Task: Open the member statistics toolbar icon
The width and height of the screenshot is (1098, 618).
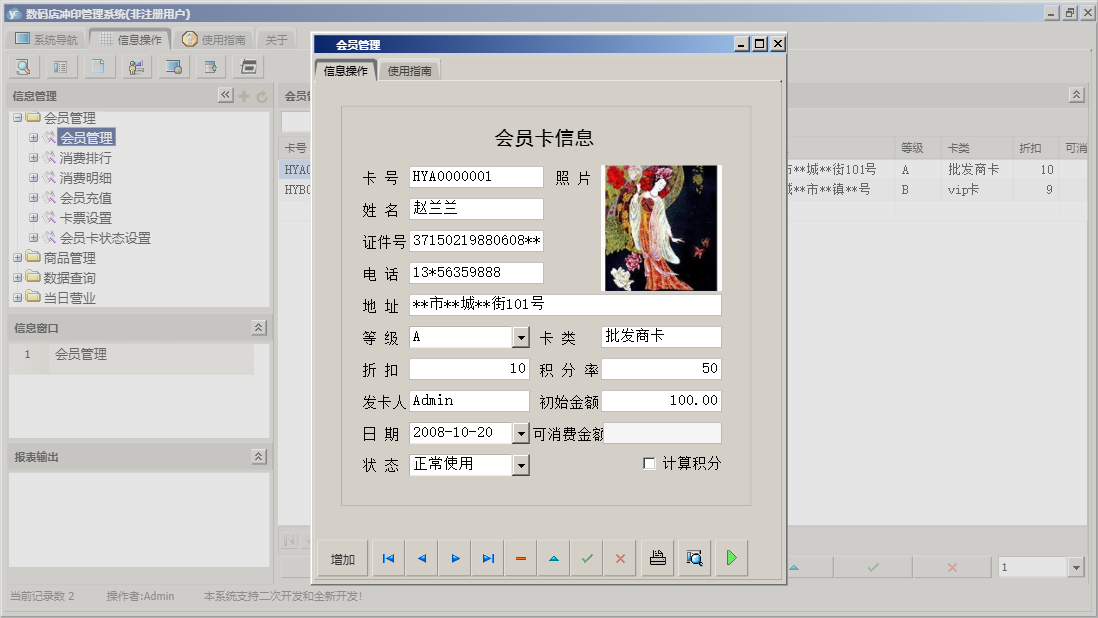Action: coord(135,66)
